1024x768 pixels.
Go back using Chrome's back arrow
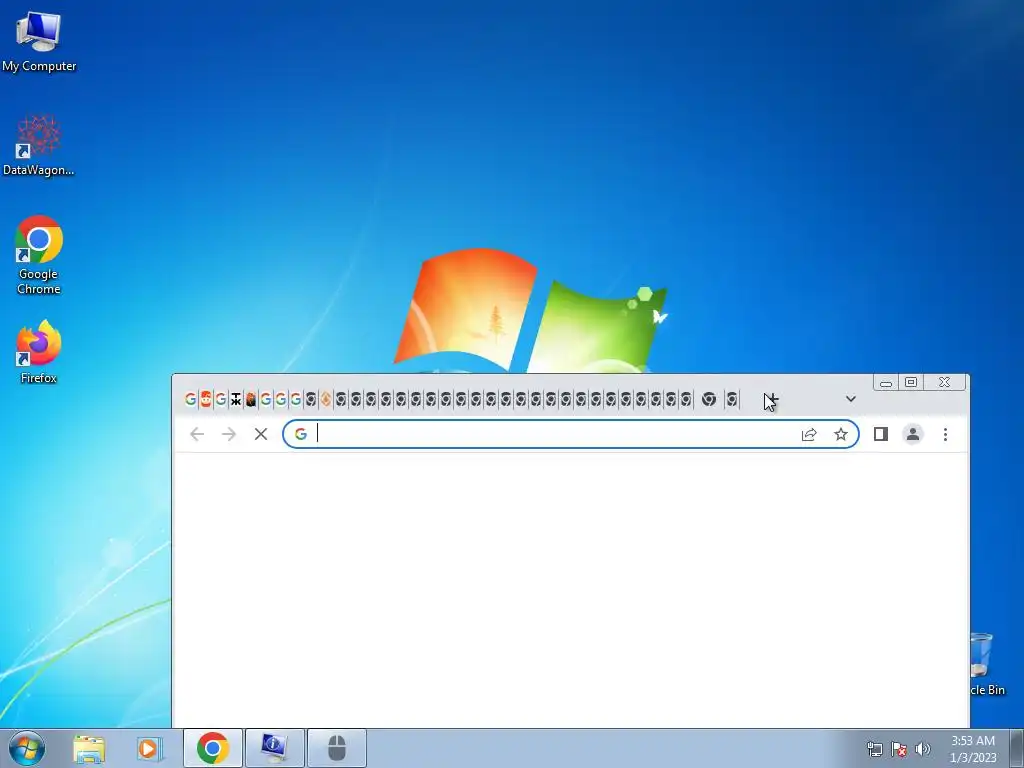[197, 434]
